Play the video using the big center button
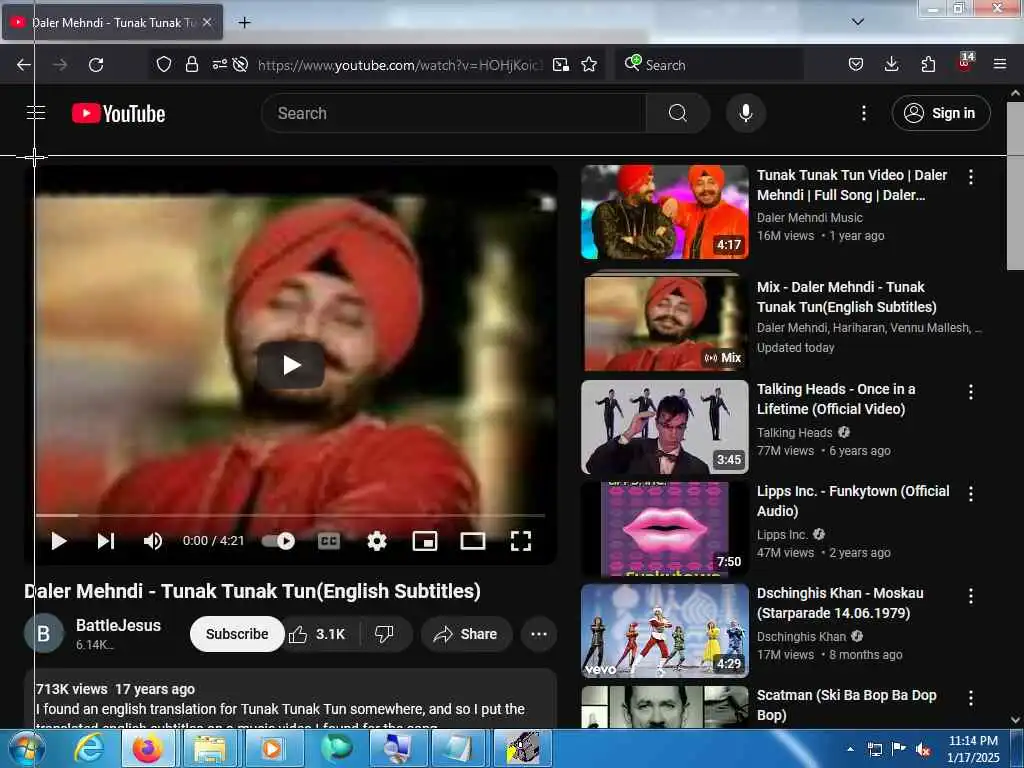 click(291, 365)
